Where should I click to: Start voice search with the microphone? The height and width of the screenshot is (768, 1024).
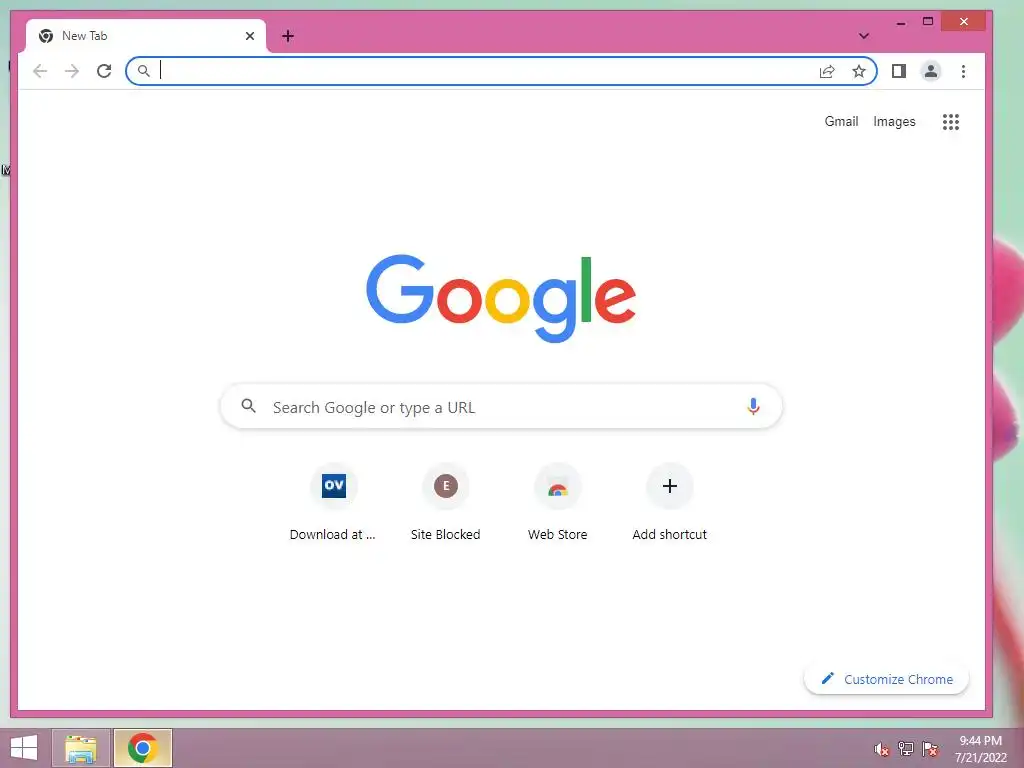coord(753,407)
